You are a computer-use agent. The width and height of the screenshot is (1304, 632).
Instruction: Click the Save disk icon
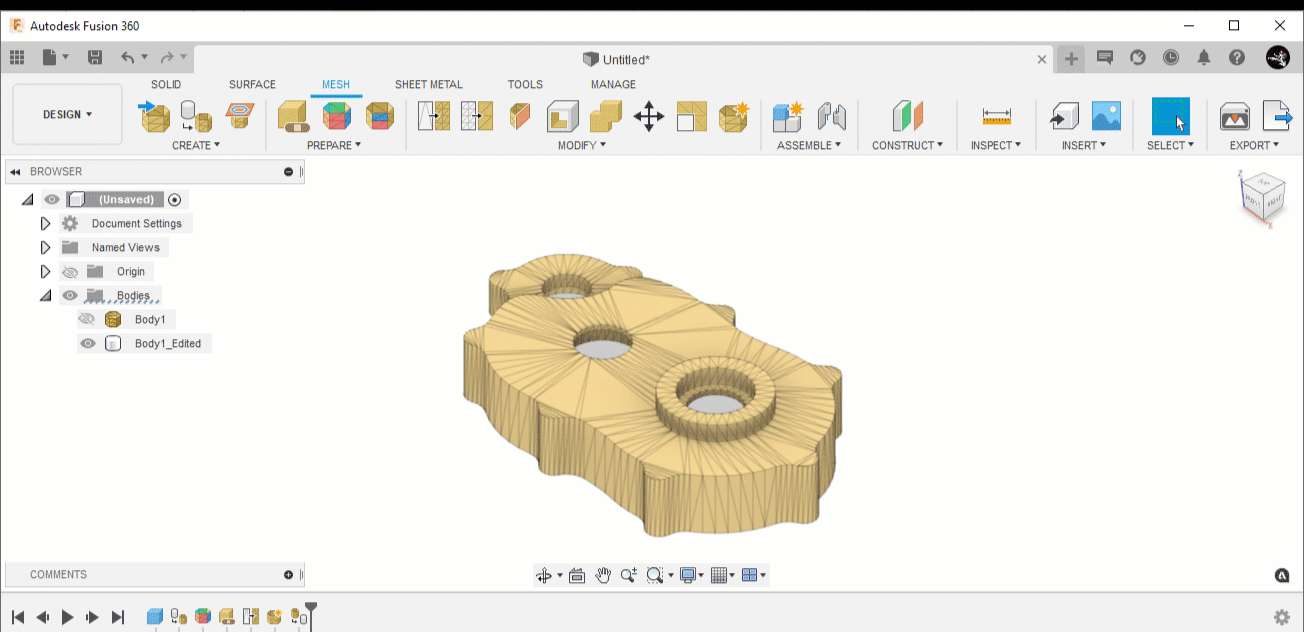click(95, 58)
